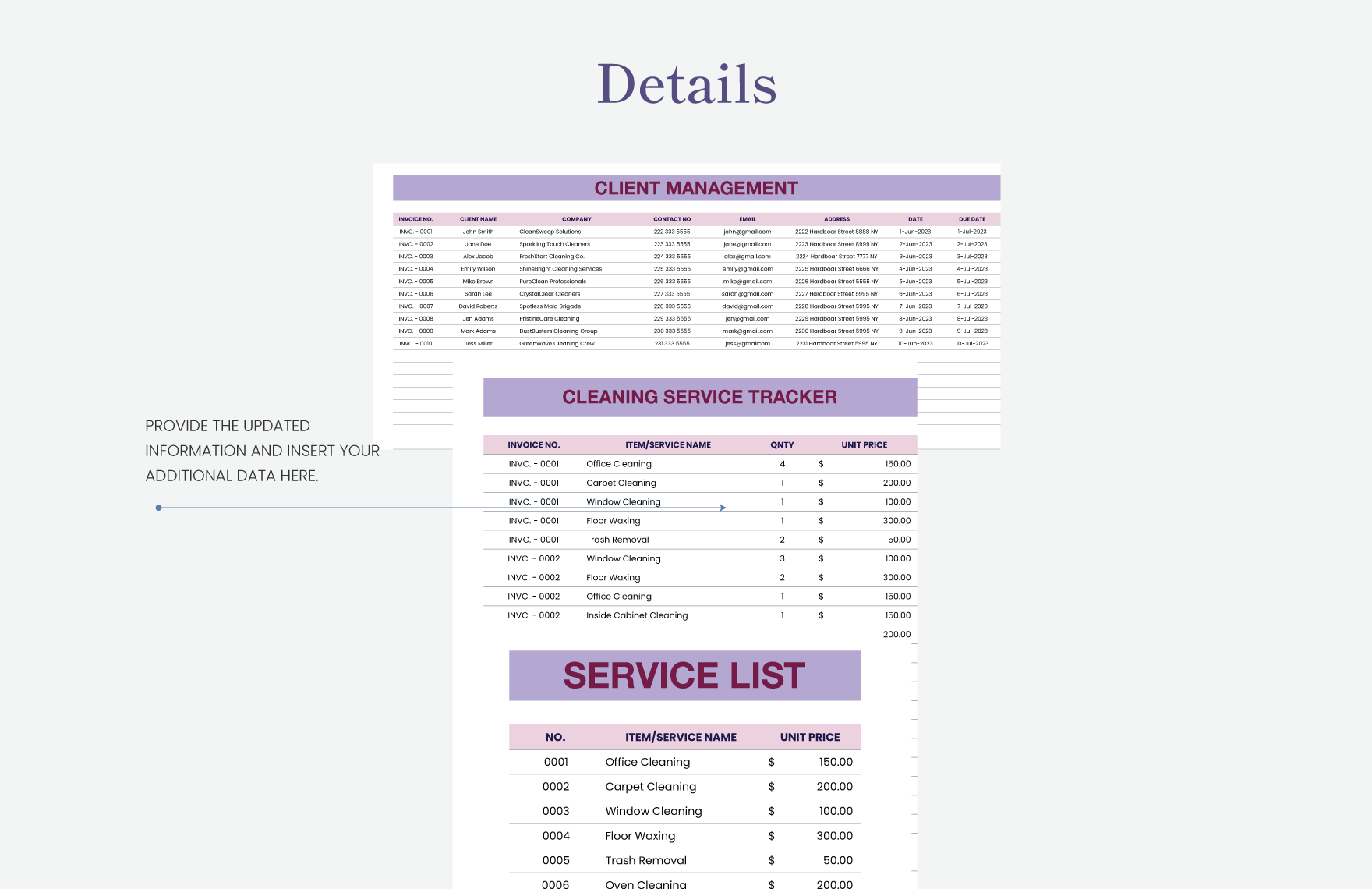
Task: Select the CLEANING SERVICE TRACKER title banner
Action: tap(699, 397)
